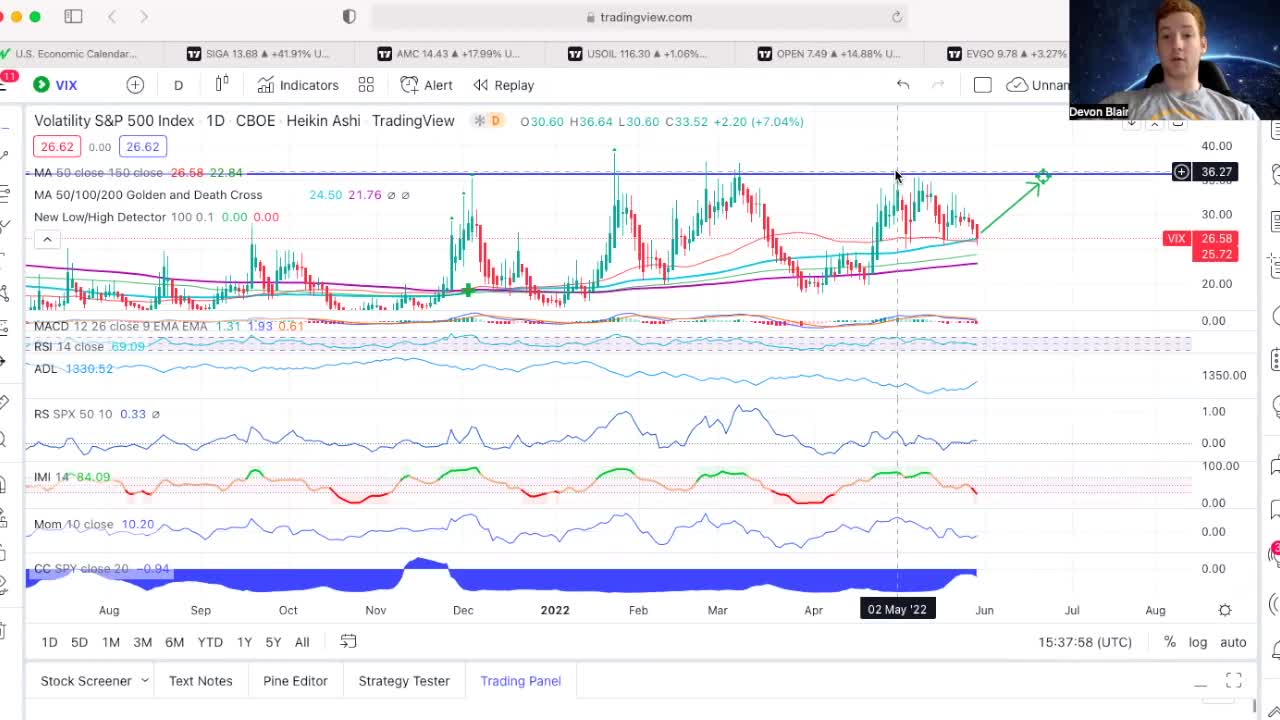
Task: Set chart range to 6M
Action: pyautogui.click(x=174, y=642)
